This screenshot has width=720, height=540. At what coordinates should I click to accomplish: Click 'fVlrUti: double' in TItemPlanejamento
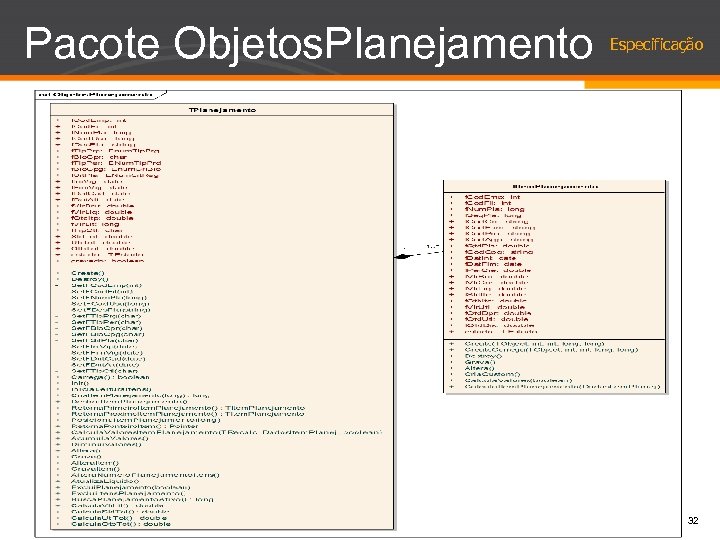click(495, 307)
